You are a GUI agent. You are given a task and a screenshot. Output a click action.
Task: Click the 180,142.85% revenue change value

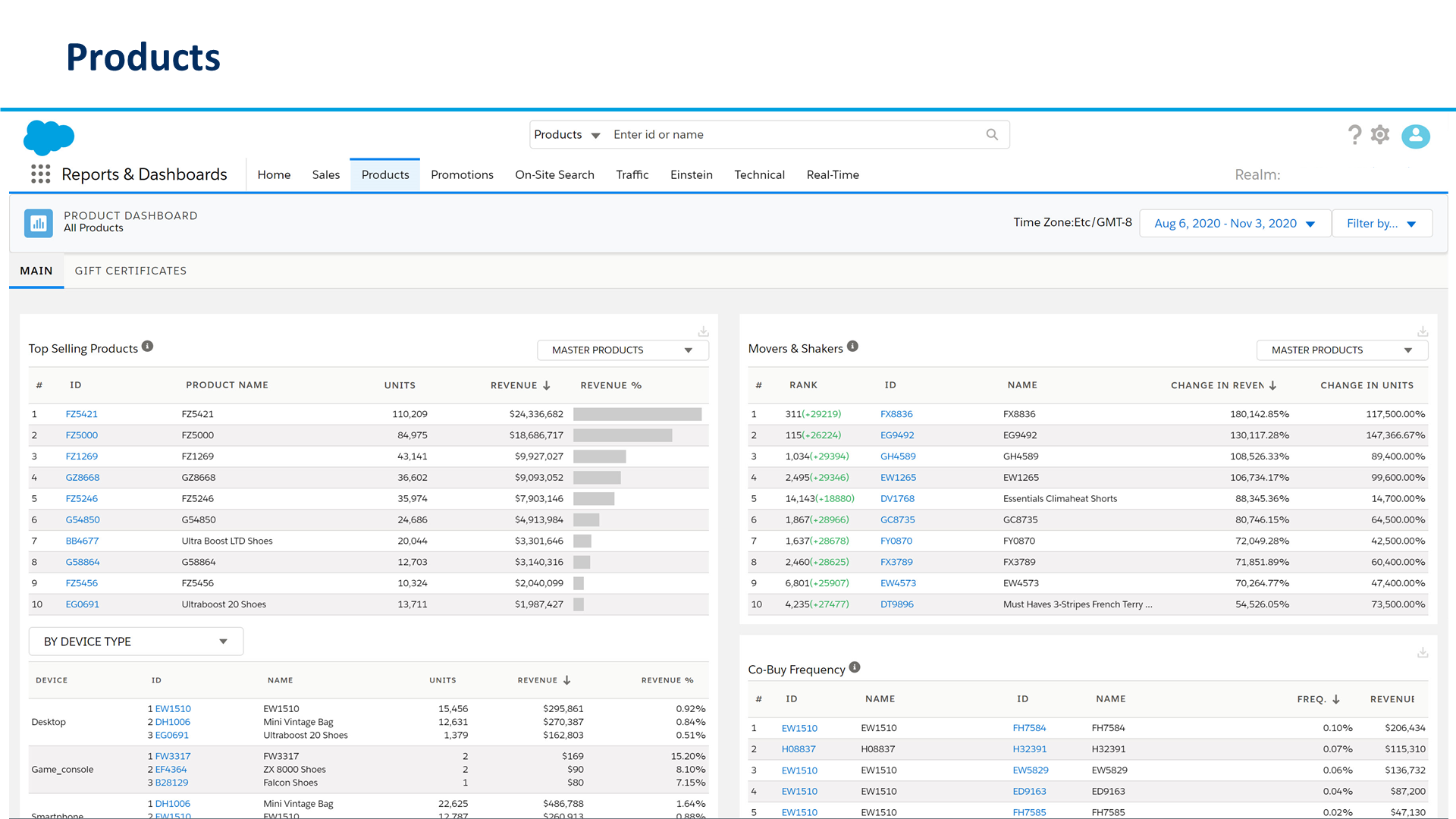[1260, 414]
